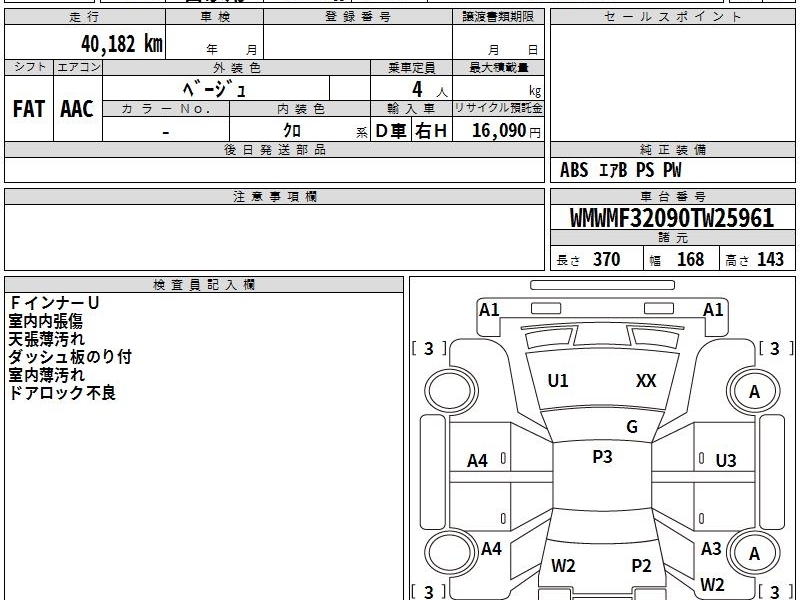
Task: Click the 注意事項欄 header
Action: 274,196
